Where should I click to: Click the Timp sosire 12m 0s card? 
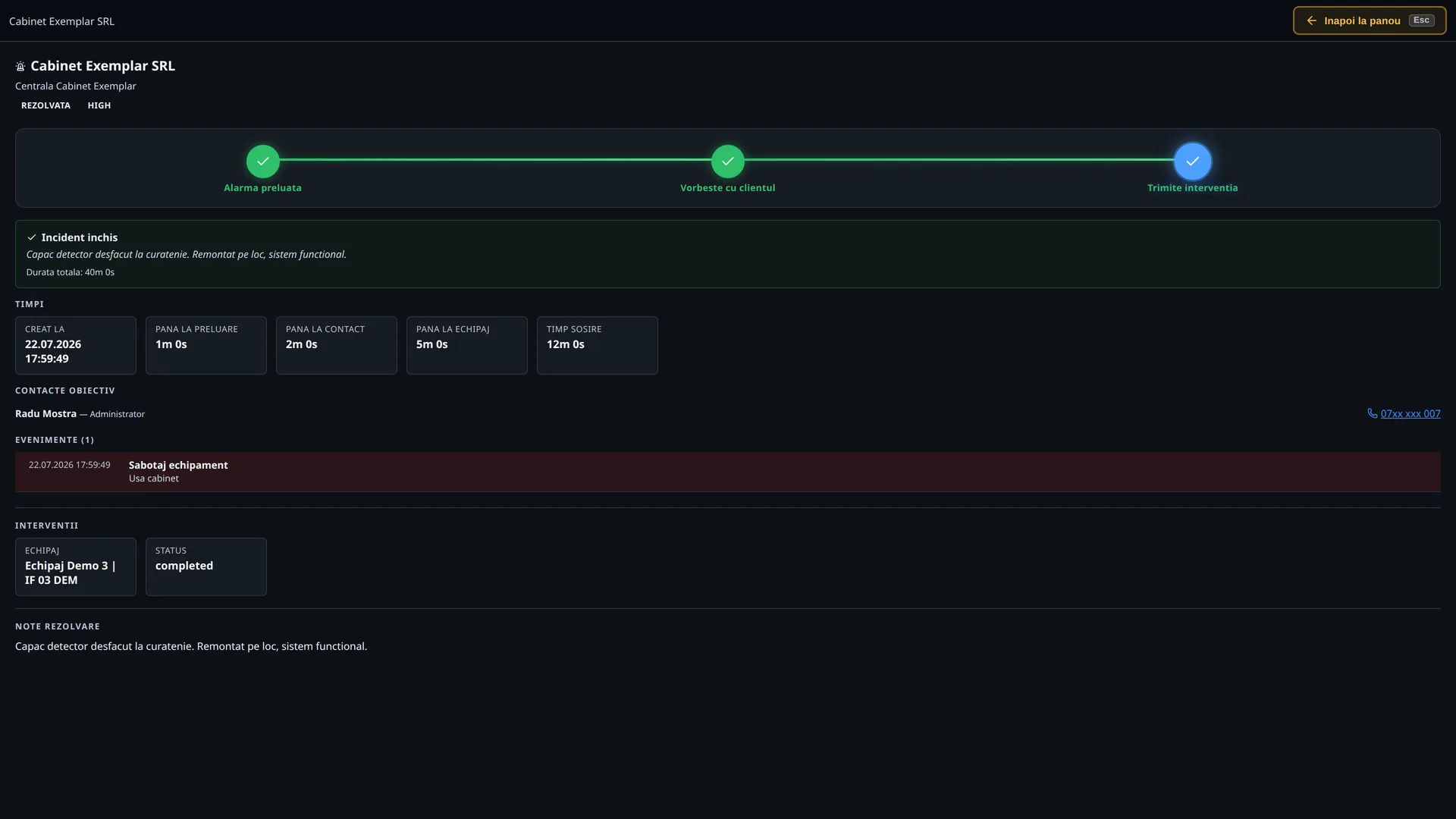pos(598,345)
